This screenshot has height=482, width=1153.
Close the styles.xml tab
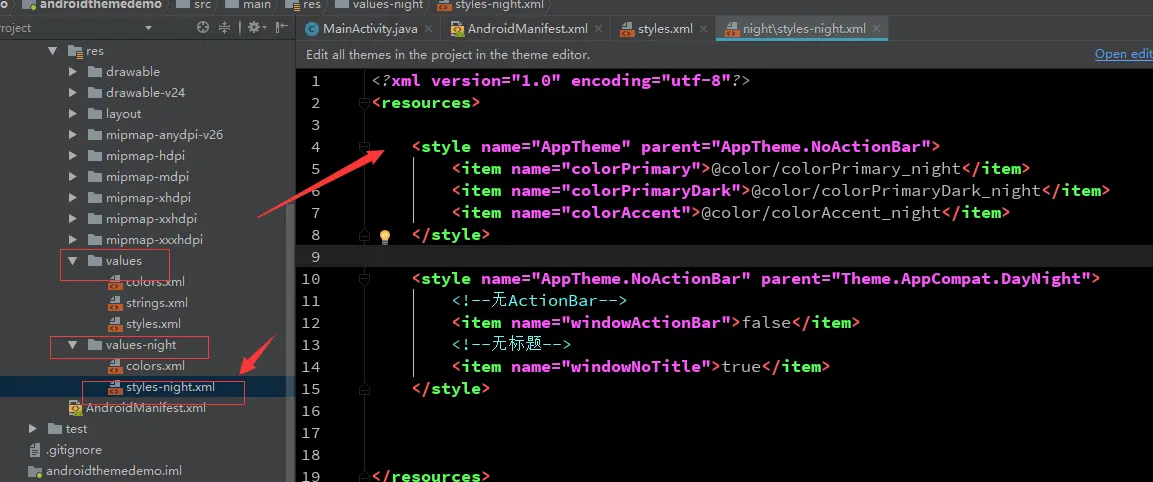tap(704, 29)
